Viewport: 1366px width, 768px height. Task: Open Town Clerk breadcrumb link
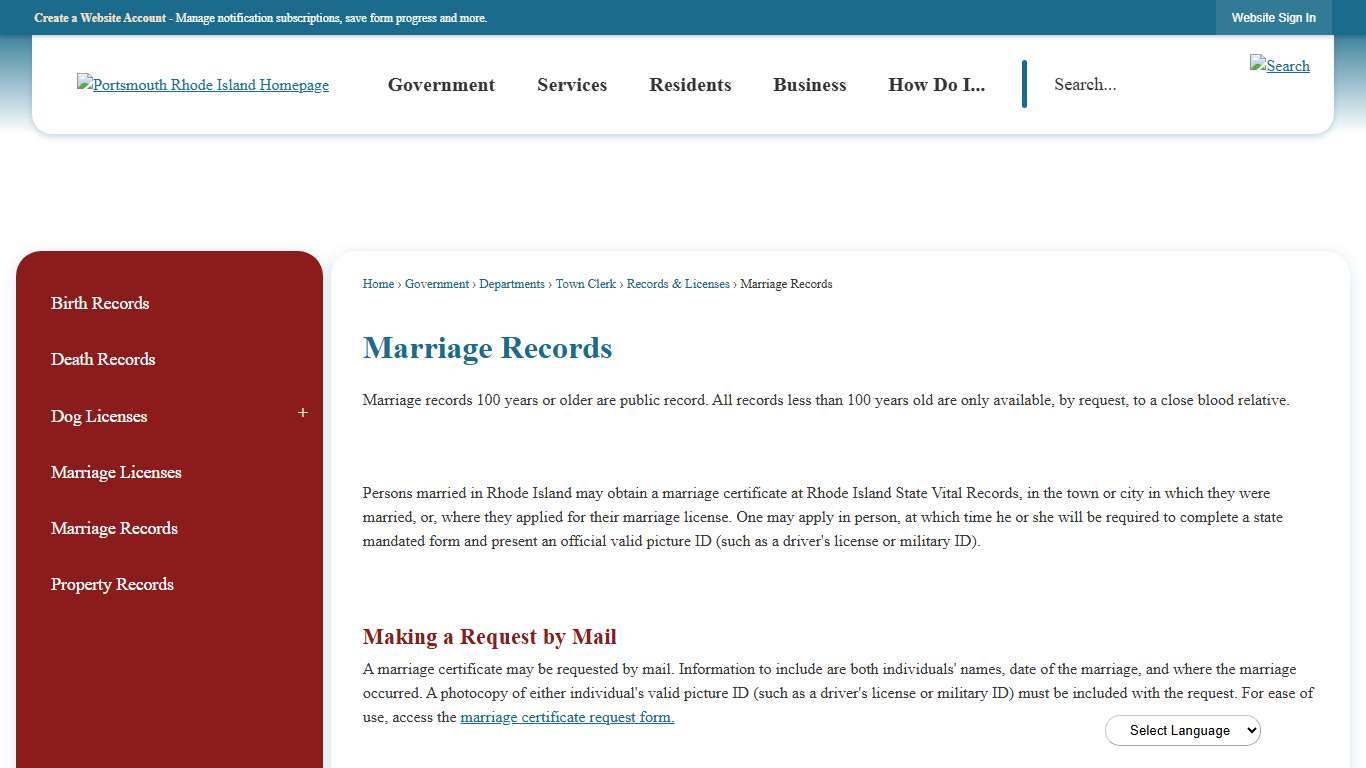coord(586,284)
